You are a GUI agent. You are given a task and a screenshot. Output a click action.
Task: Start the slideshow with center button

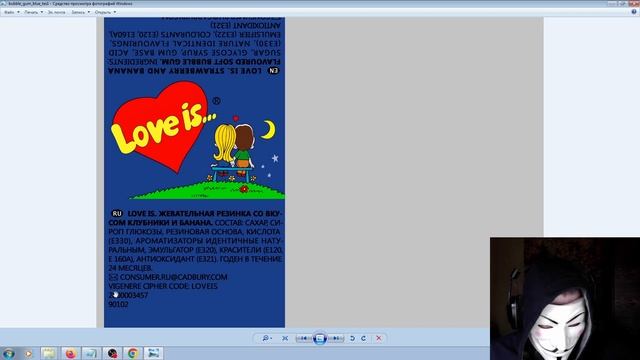(x=320, y=338)
